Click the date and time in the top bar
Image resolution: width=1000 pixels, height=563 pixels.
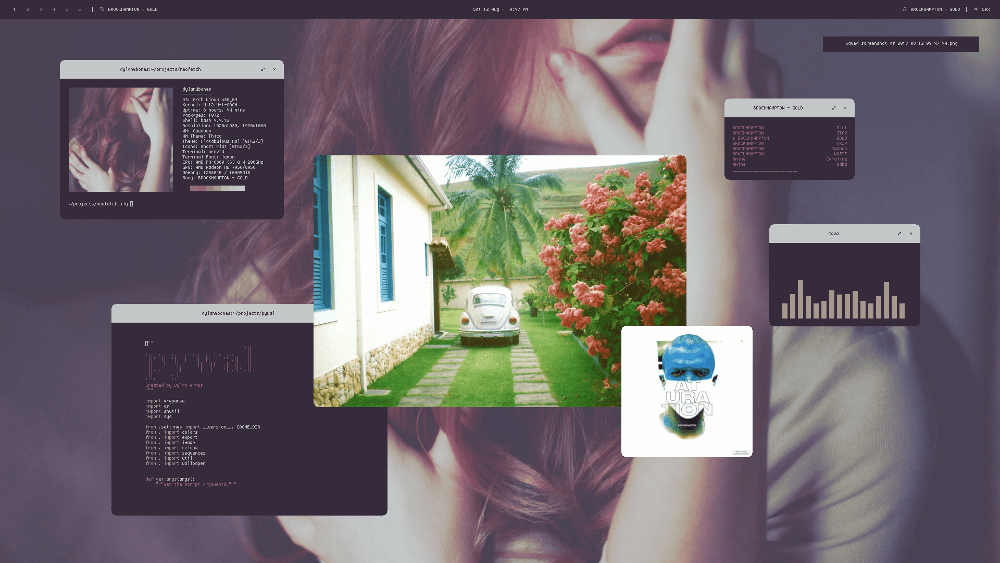[x=500, y=10]
